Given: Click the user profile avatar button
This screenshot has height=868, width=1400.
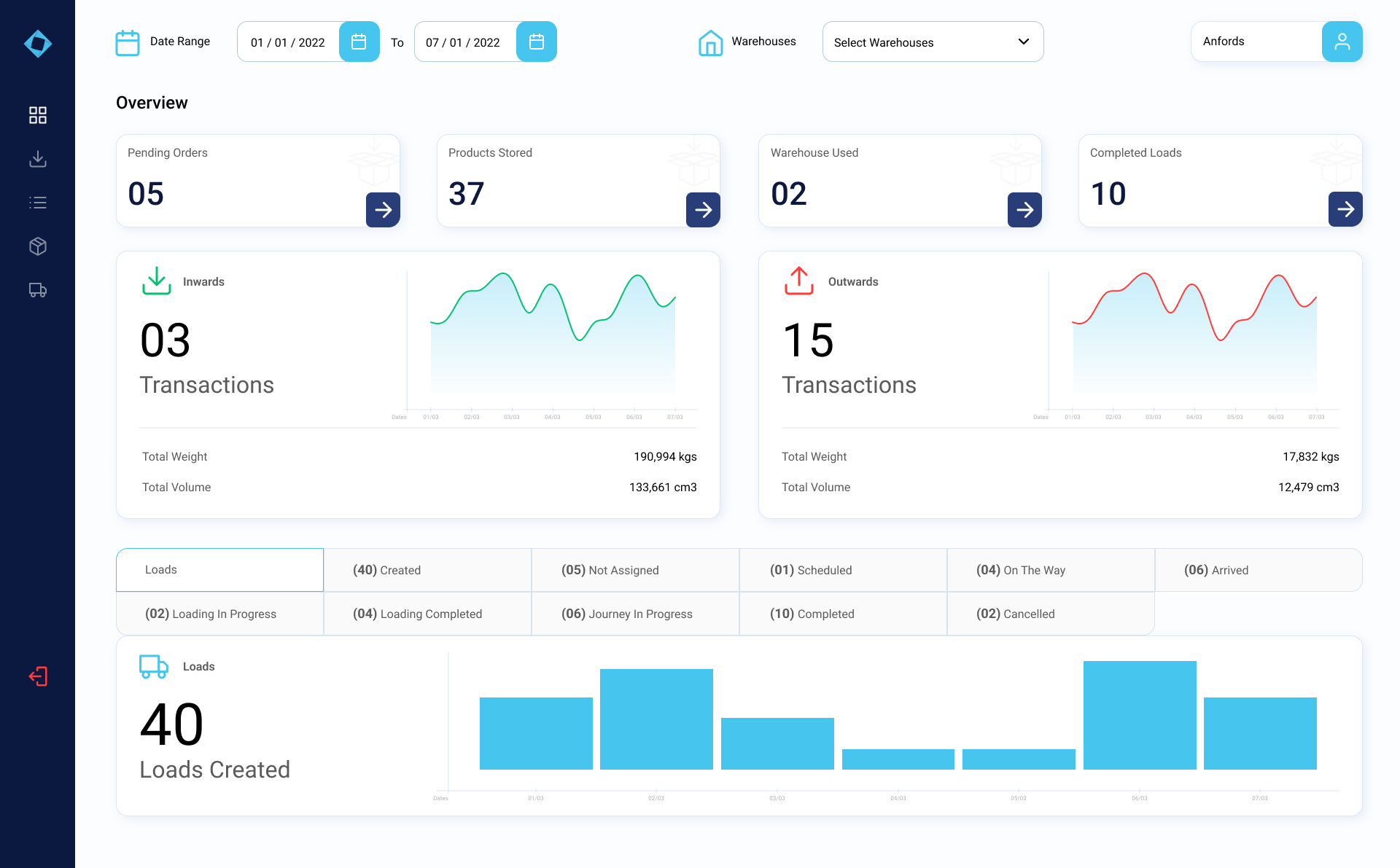Looking at the screenshot, I should click(x=1342, y=42).
